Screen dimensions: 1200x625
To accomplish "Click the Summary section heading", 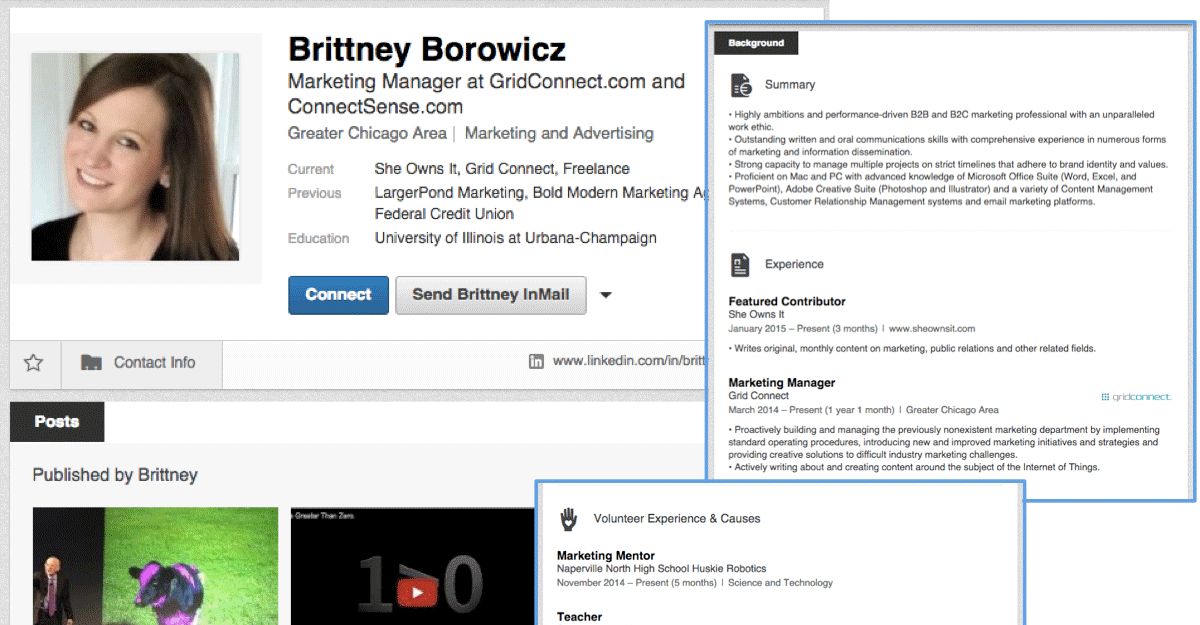I will click(x=790, y=85).
